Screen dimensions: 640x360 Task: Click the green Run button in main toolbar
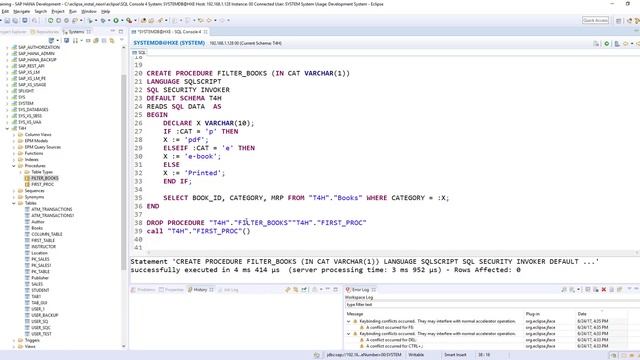pos(116,20)
